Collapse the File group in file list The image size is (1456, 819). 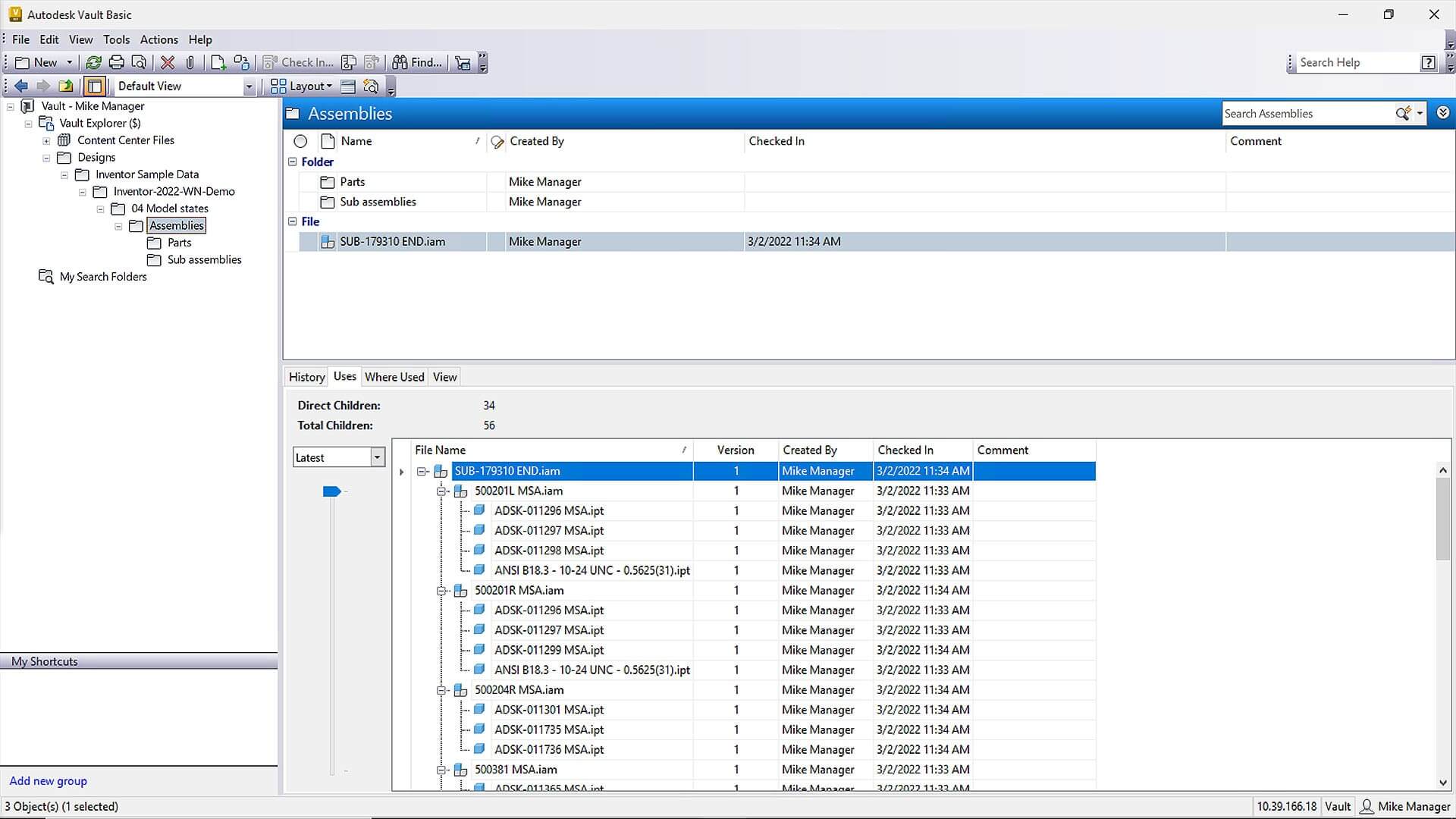click(x=293, y=221)
